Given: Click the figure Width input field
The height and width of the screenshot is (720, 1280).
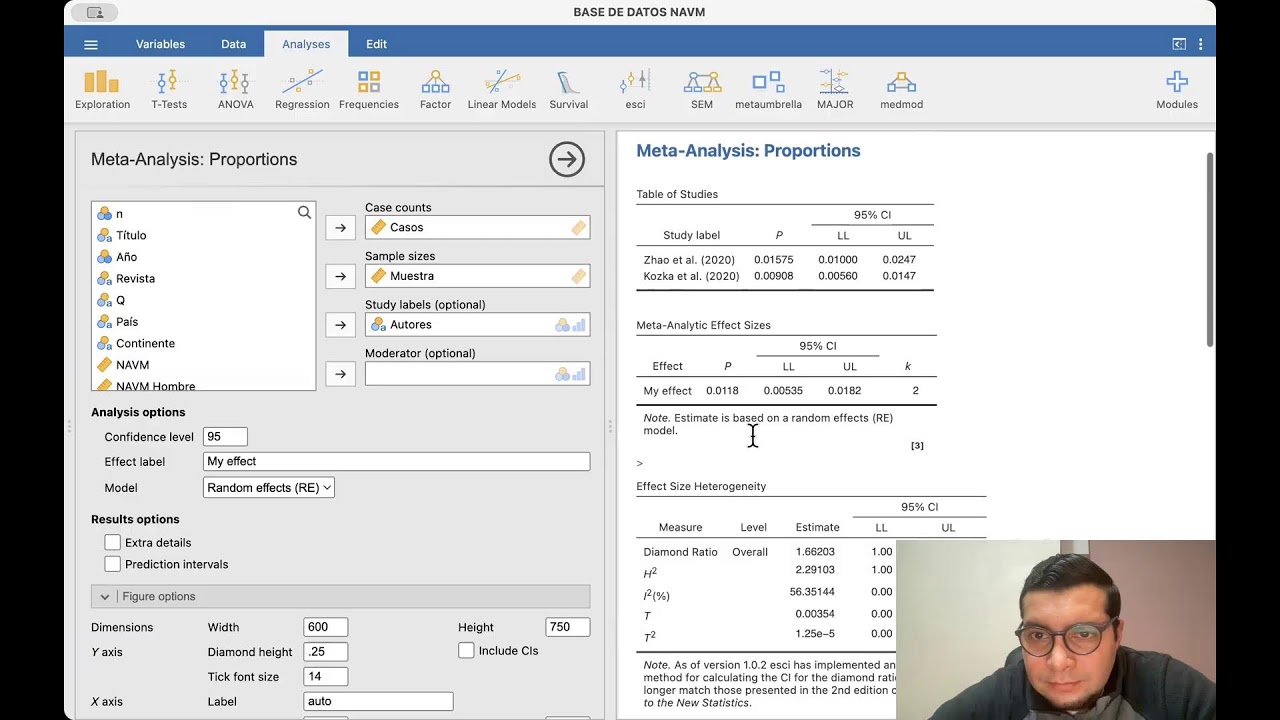Looking at the screenshot, I should pyautogui.click(x=325, y=627).
